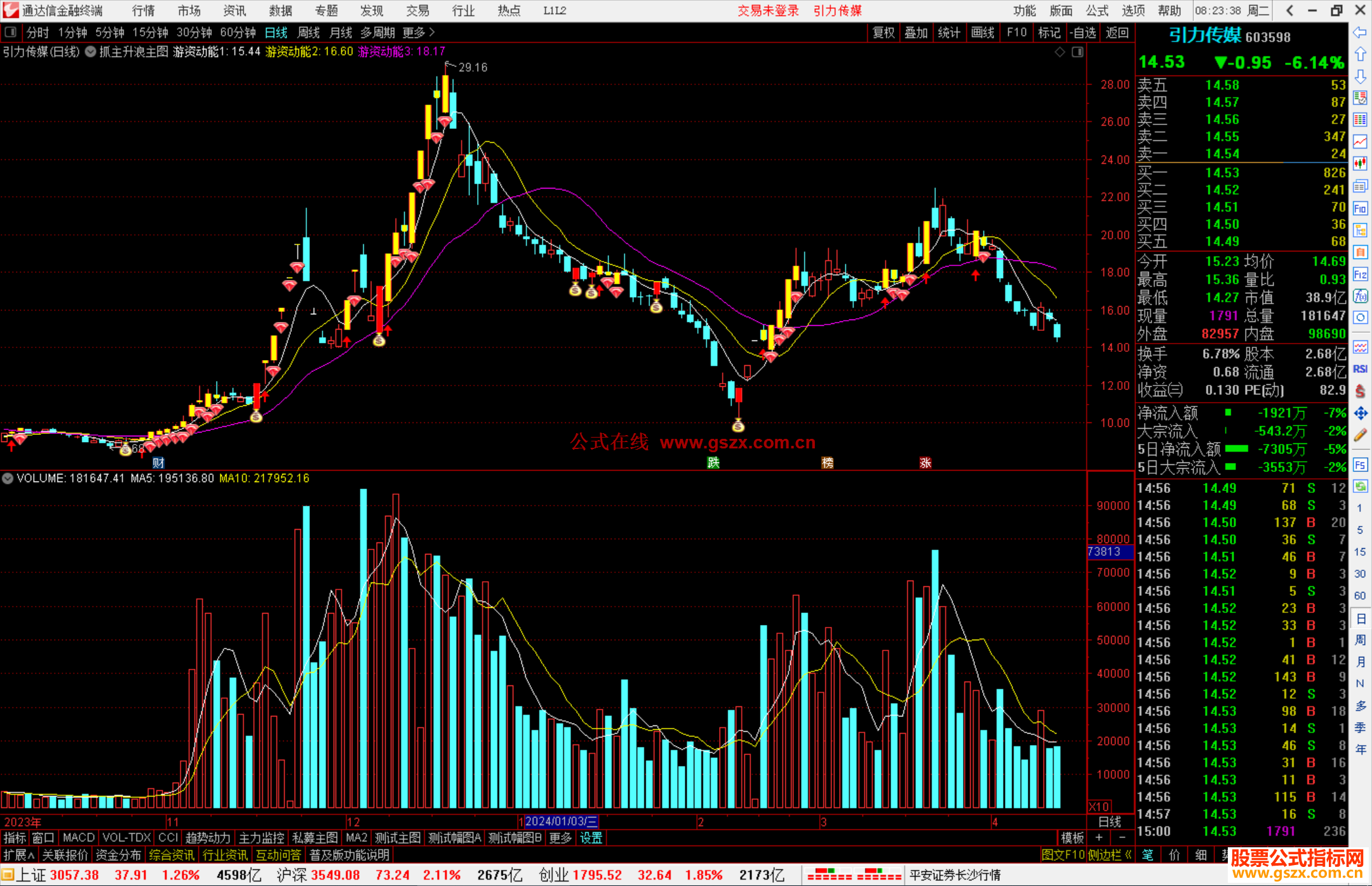Click the red line chart sidebar icon

(1360, 142)
